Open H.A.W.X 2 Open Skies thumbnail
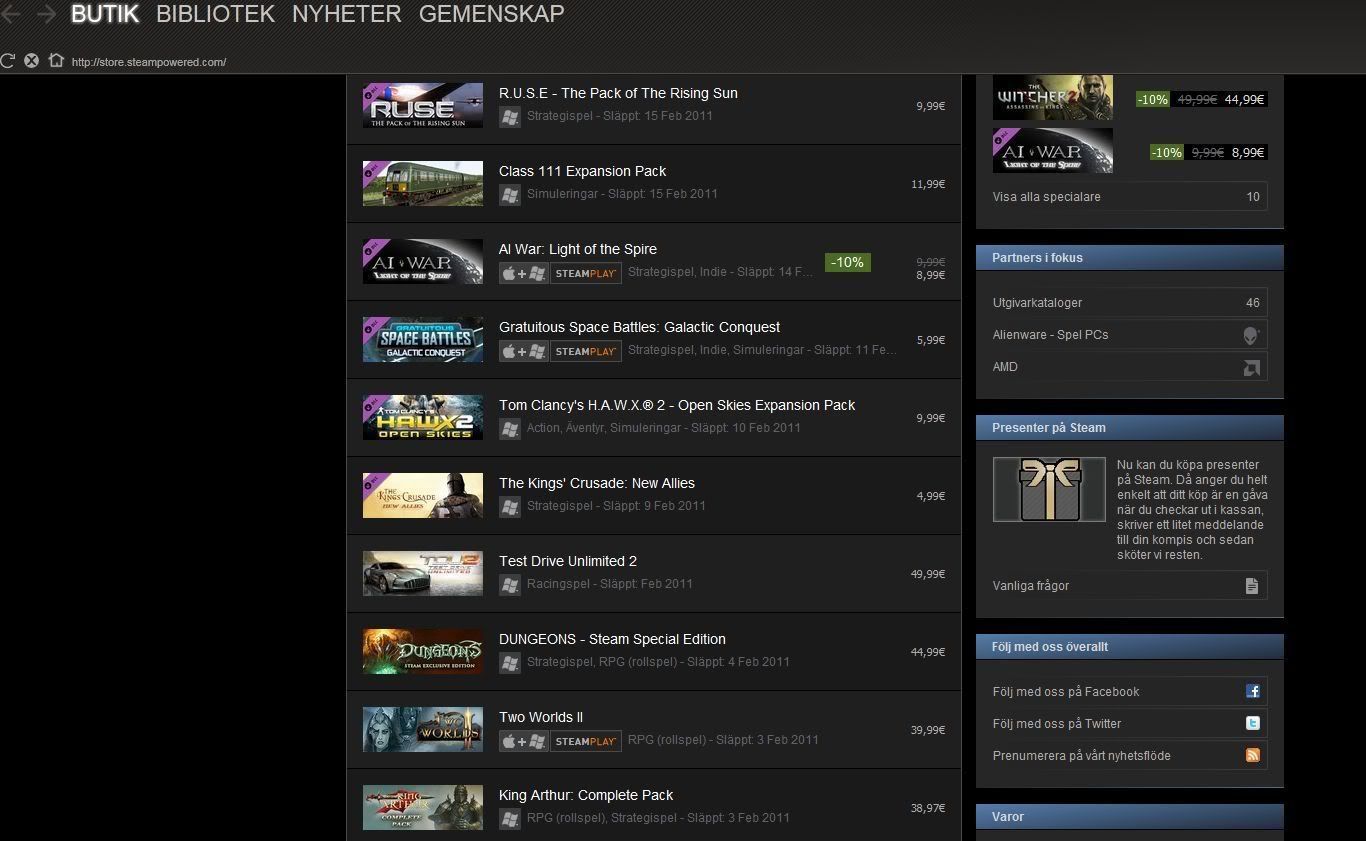This screenshot has width=1366, height=841. pyautogui.click(x=423, y=417)
